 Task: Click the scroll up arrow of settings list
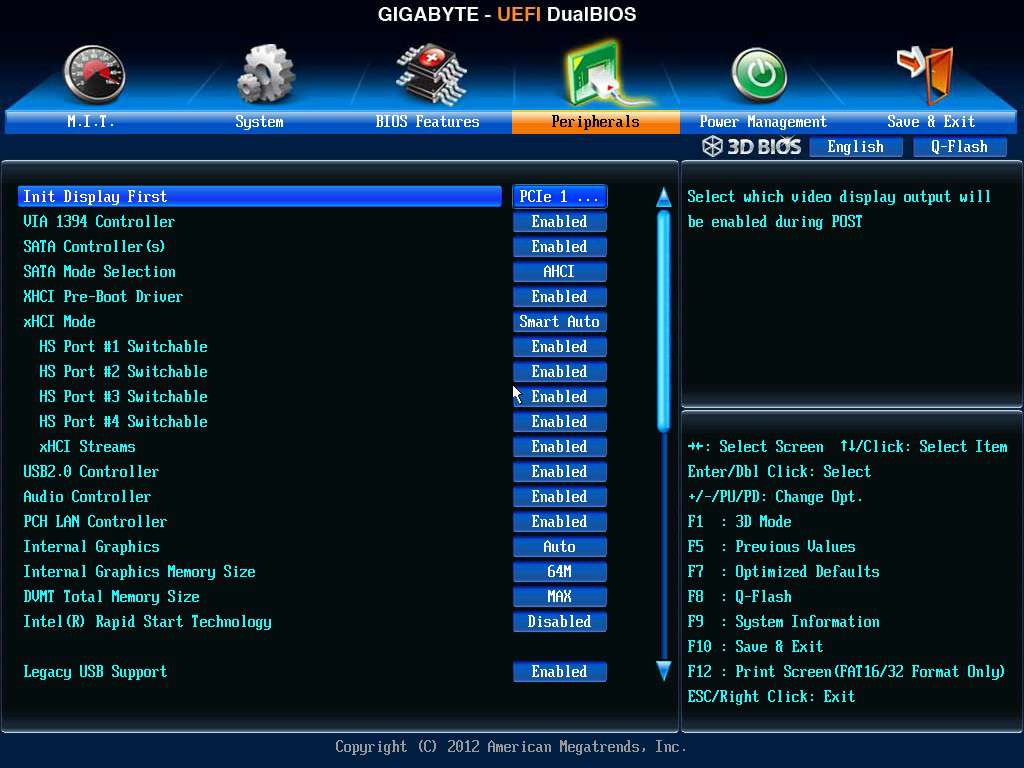(x=664, y=197)
